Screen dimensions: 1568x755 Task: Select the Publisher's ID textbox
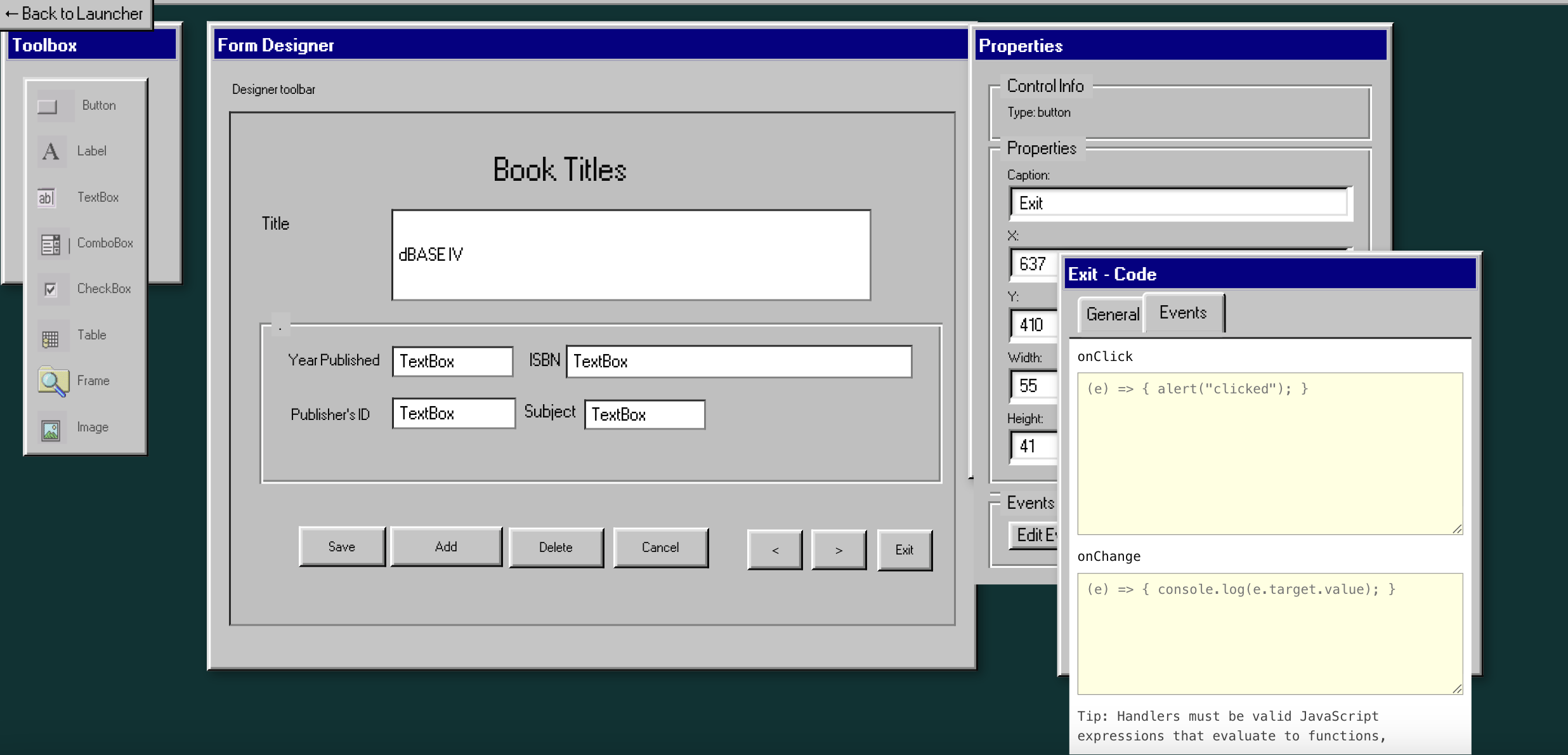pyautogui.click(x=454, y=413)
